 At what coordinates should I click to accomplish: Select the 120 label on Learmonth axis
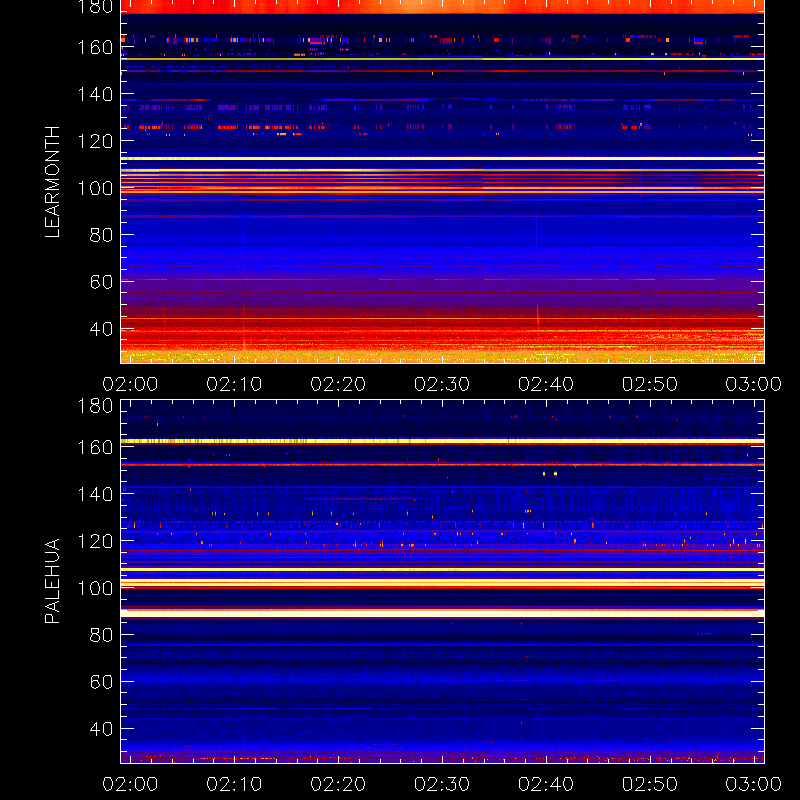(95, 141)
